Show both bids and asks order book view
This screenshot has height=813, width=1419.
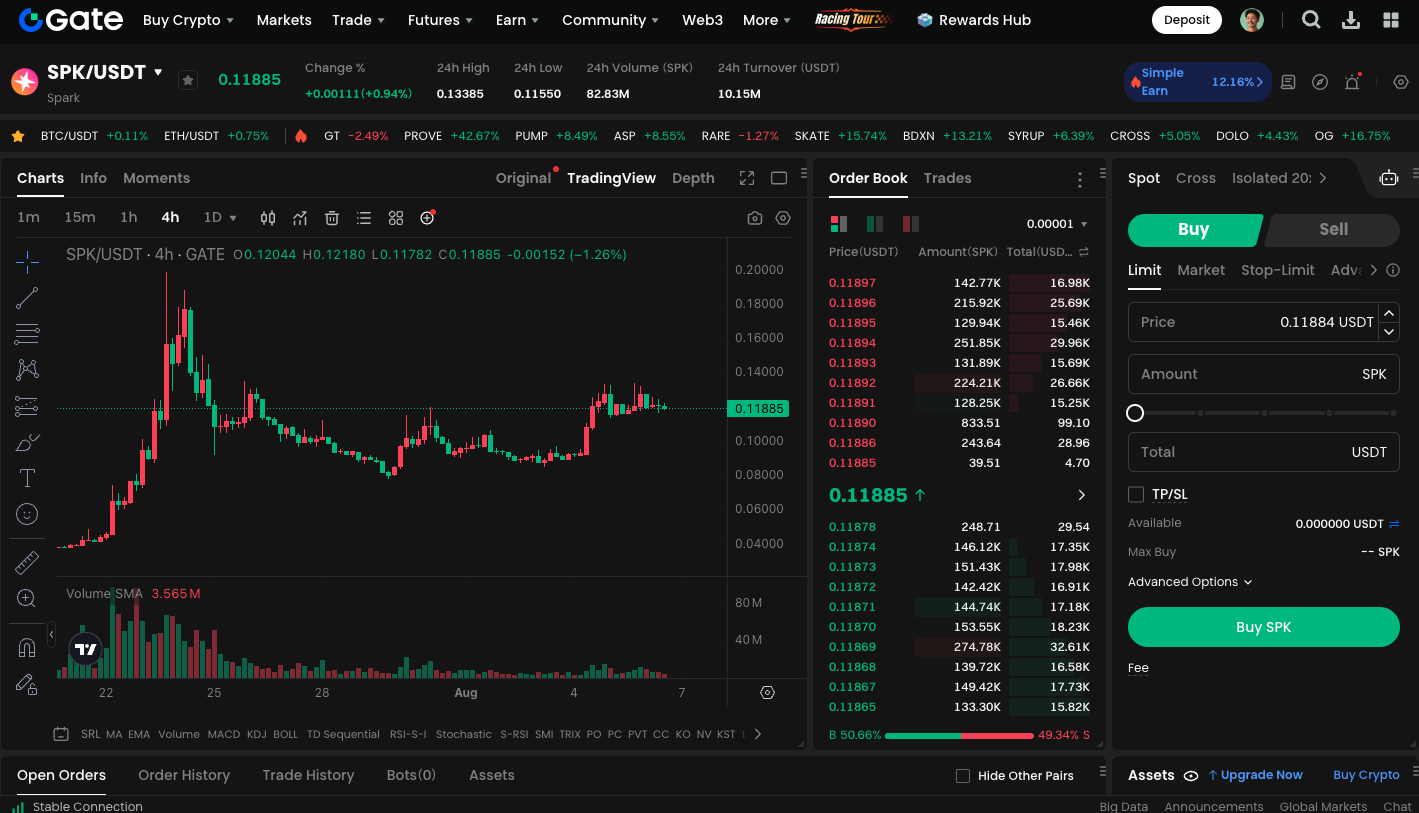click(x=839, y=224)
